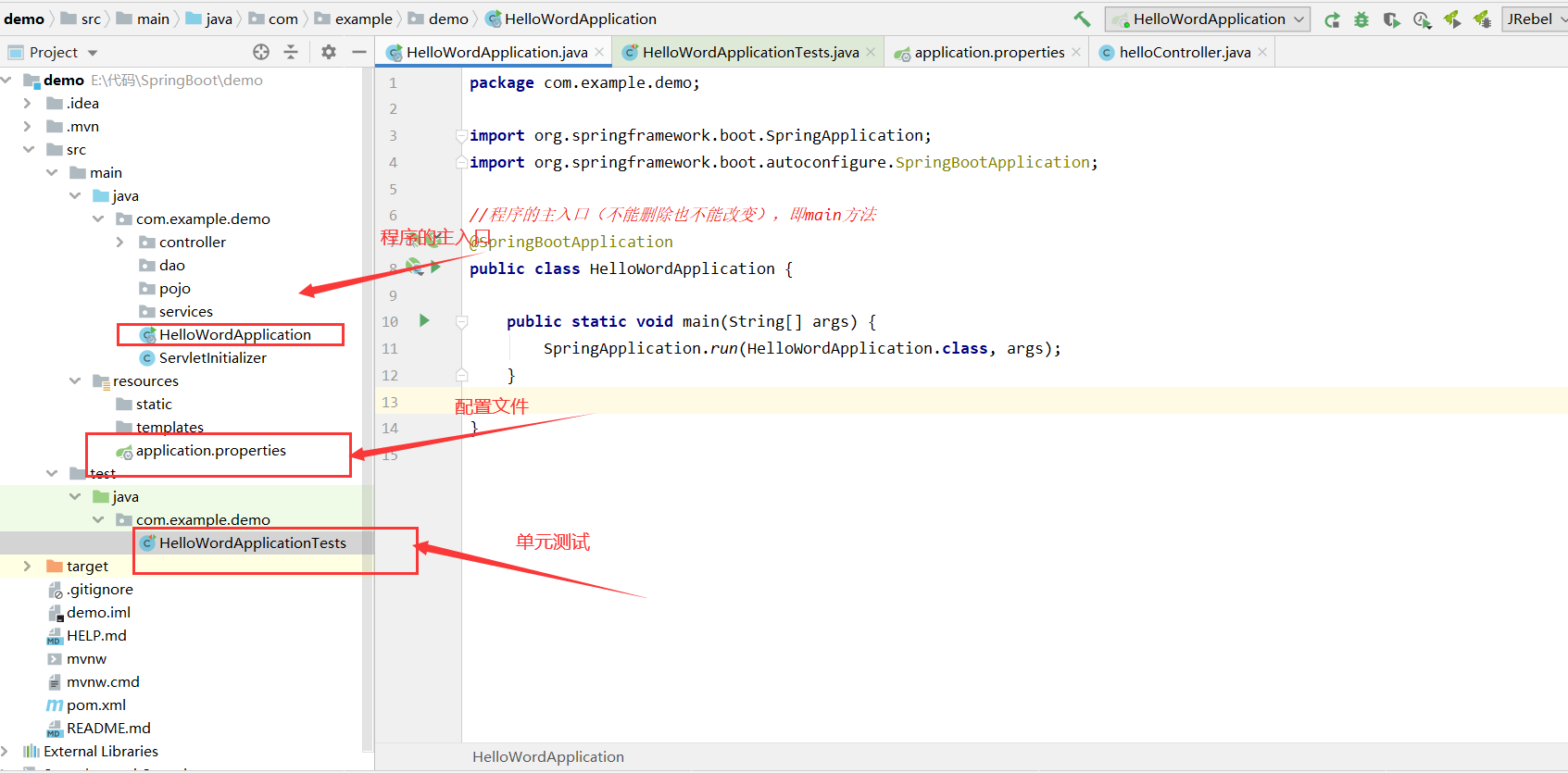Image resolution: width=1568 pixels, height=773 pixels.
Task: Debug with JRebel rocket-bug icon
Action: (x=1482, y=19)
